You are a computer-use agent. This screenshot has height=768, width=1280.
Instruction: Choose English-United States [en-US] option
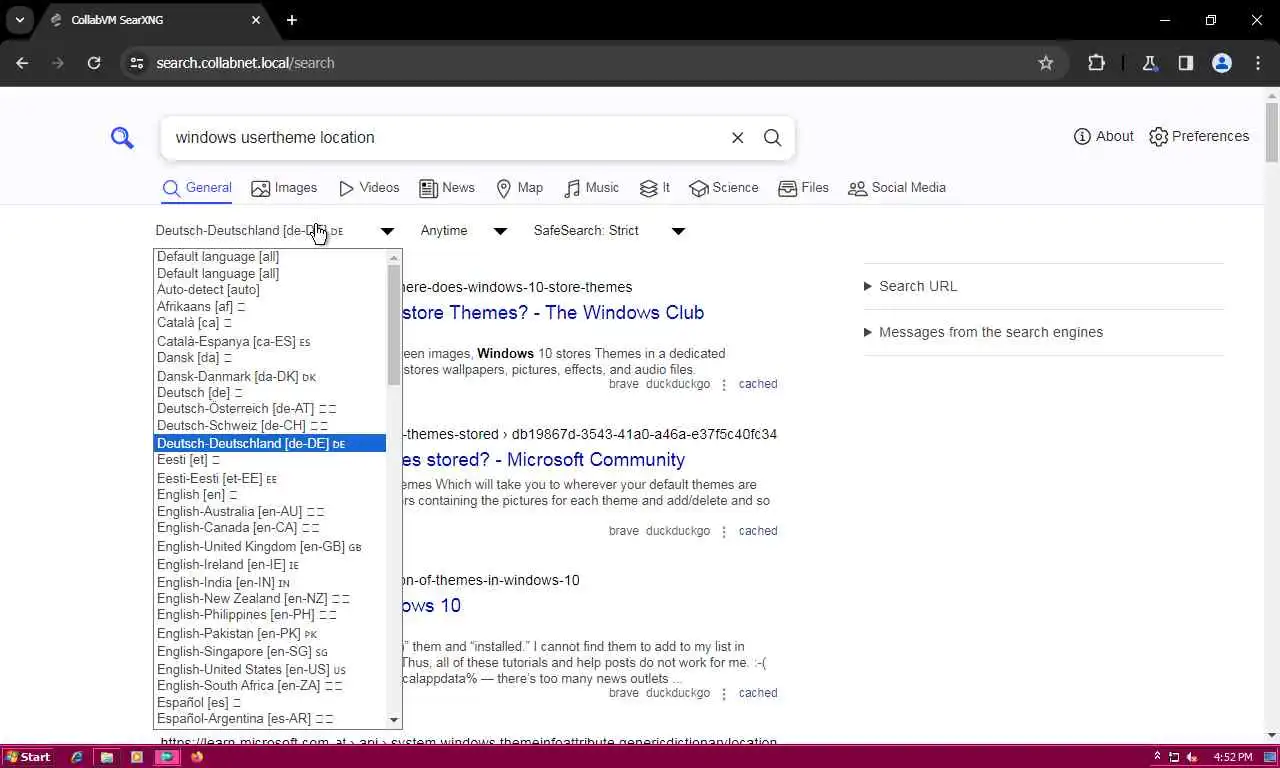click(x=270, y=670)
